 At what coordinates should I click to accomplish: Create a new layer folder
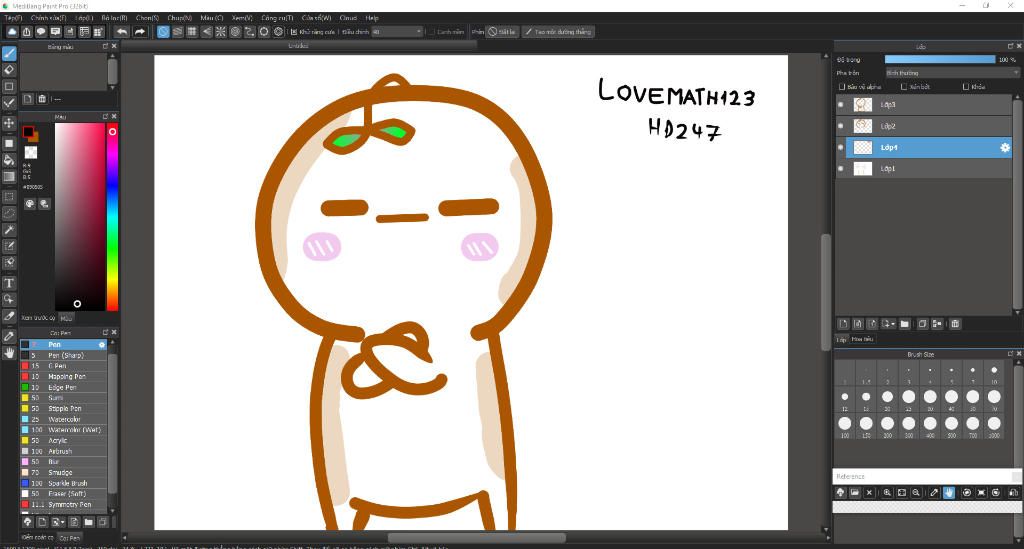pyautogui.click(x=904, y=324)
